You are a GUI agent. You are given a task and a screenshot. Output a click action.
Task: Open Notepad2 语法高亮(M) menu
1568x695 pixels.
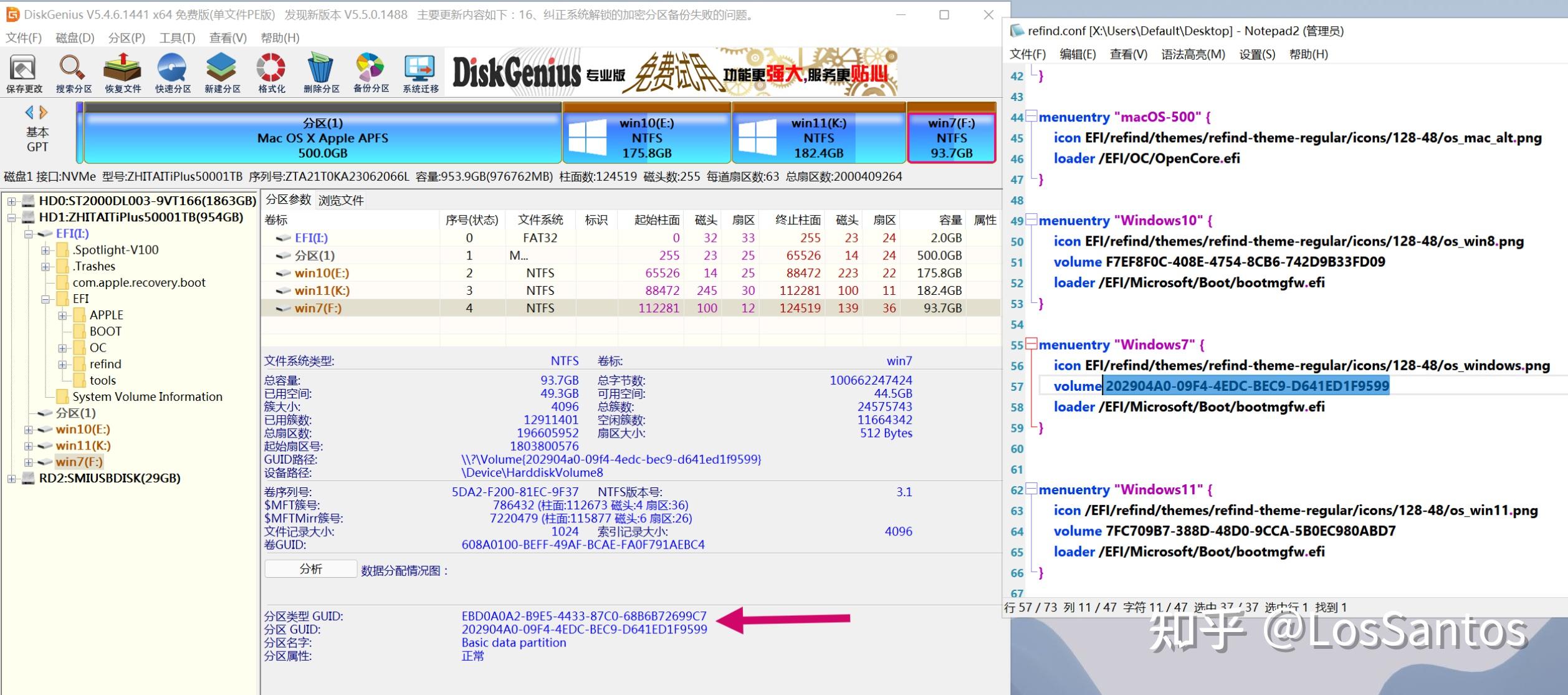1193,54
